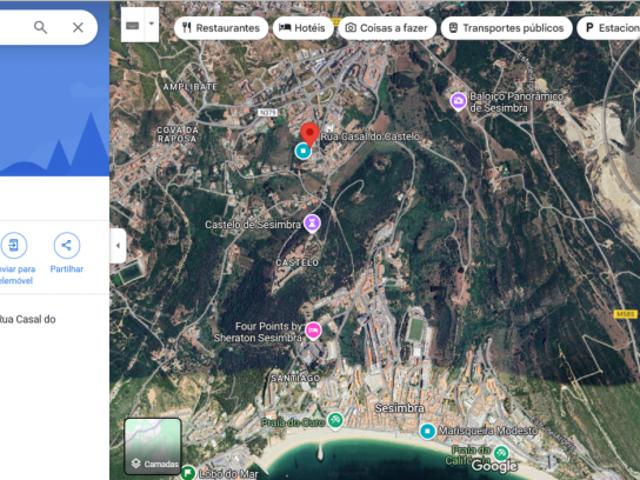Send location to phone icon
The height and width of the screenshot is (480, 640).
click(x=14, y=246)
